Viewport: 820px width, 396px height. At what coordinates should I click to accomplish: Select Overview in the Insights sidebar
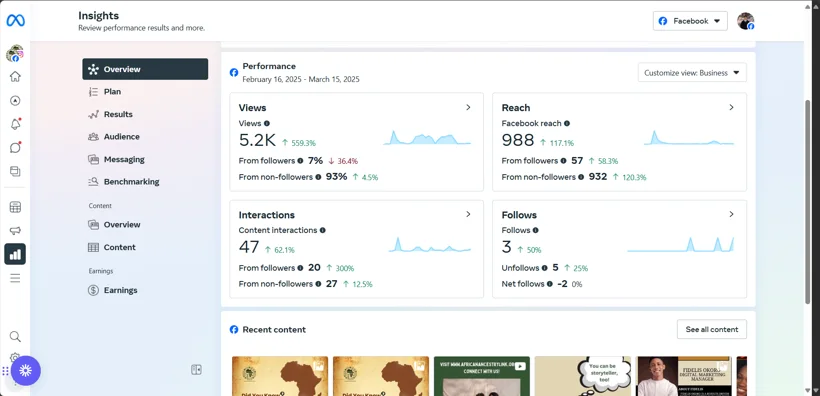145,69
